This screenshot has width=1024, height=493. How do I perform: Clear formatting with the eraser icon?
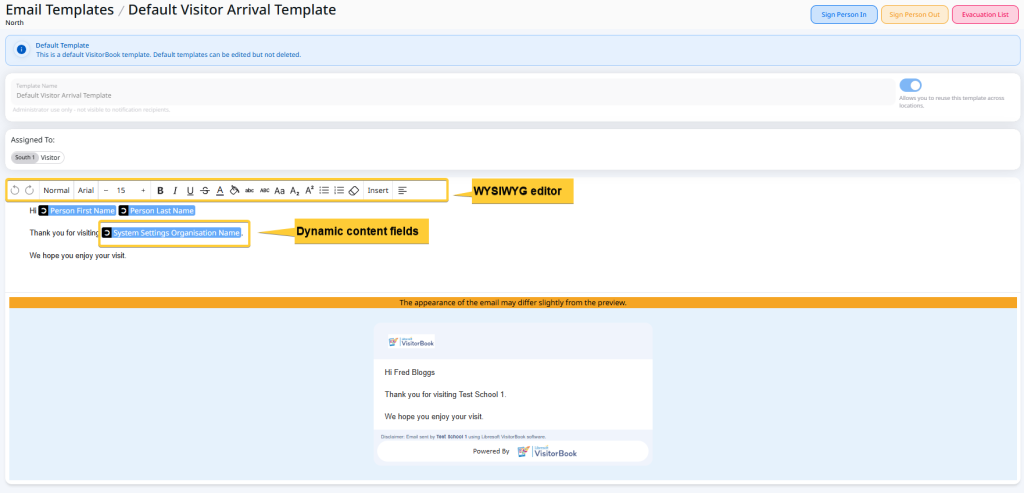[x=353, y=190]
